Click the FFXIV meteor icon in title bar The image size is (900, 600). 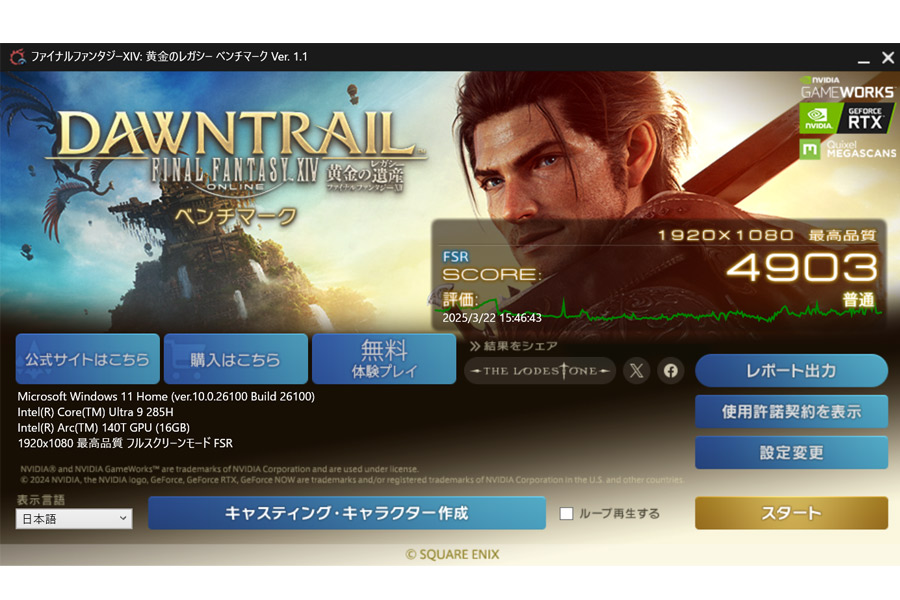[17, 57]
